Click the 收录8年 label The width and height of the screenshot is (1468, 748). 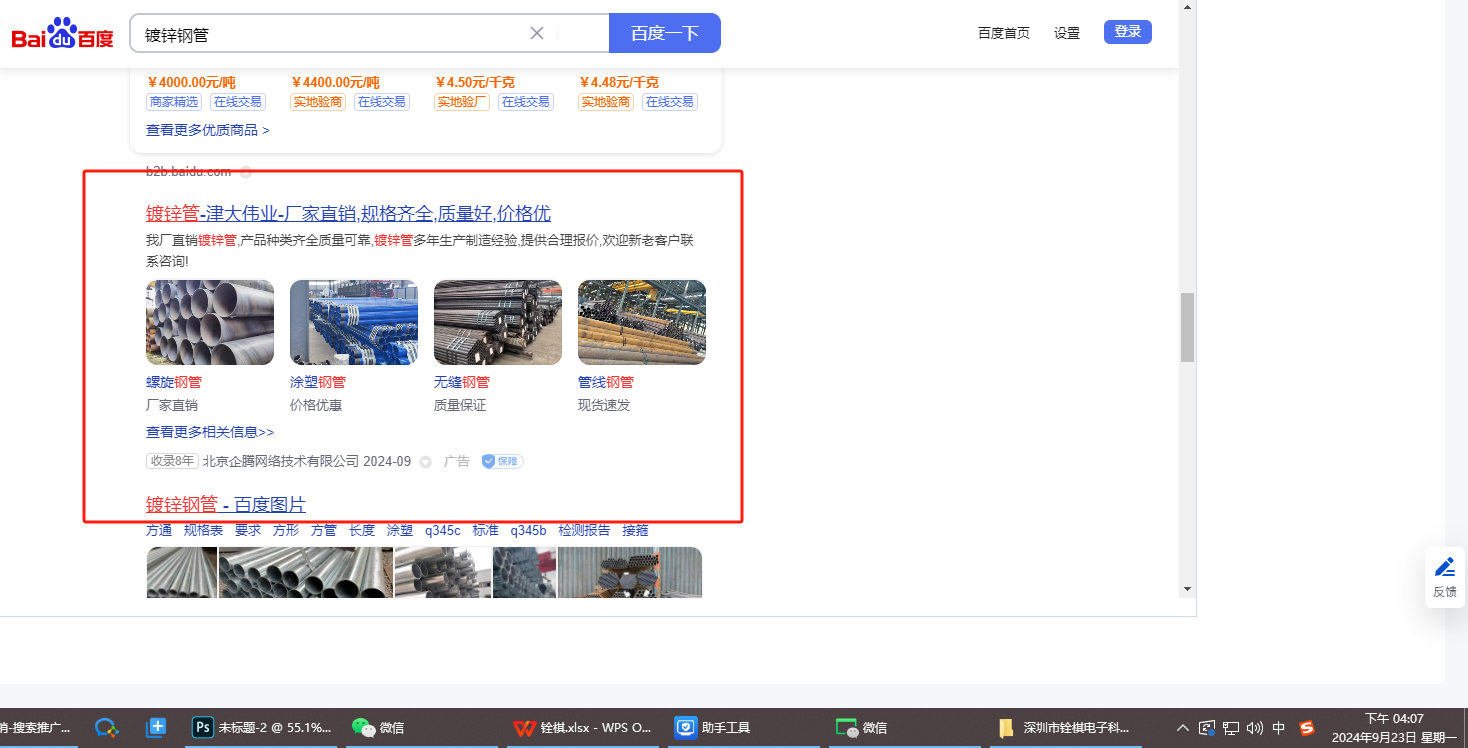click(x=172, y=461)
